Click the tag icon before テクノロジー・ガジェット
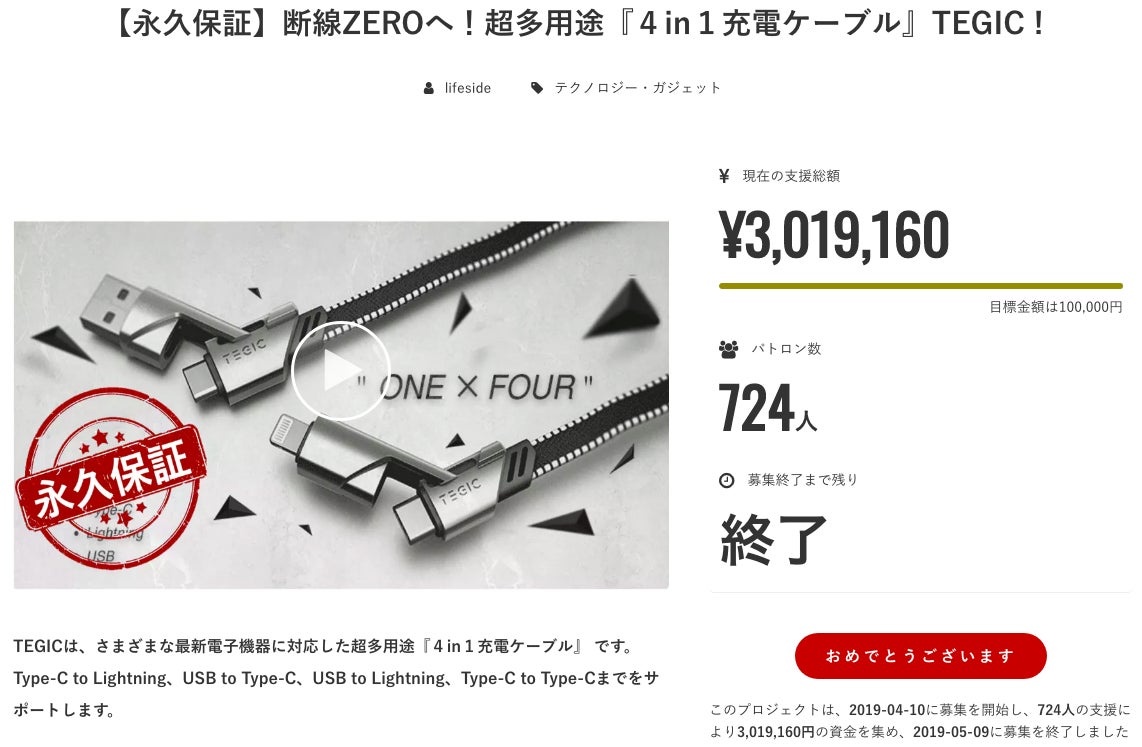This screenshot has width=1142, height=747. [x=537, y=88]
